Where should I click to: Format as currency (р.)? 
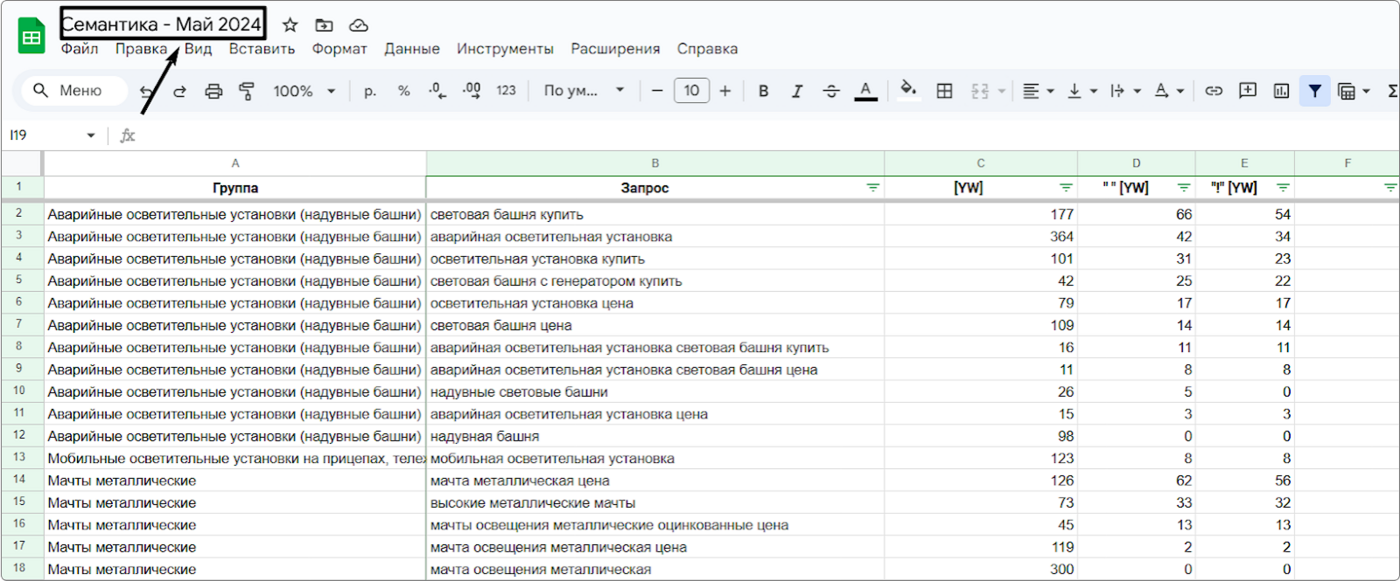point(370,91)
